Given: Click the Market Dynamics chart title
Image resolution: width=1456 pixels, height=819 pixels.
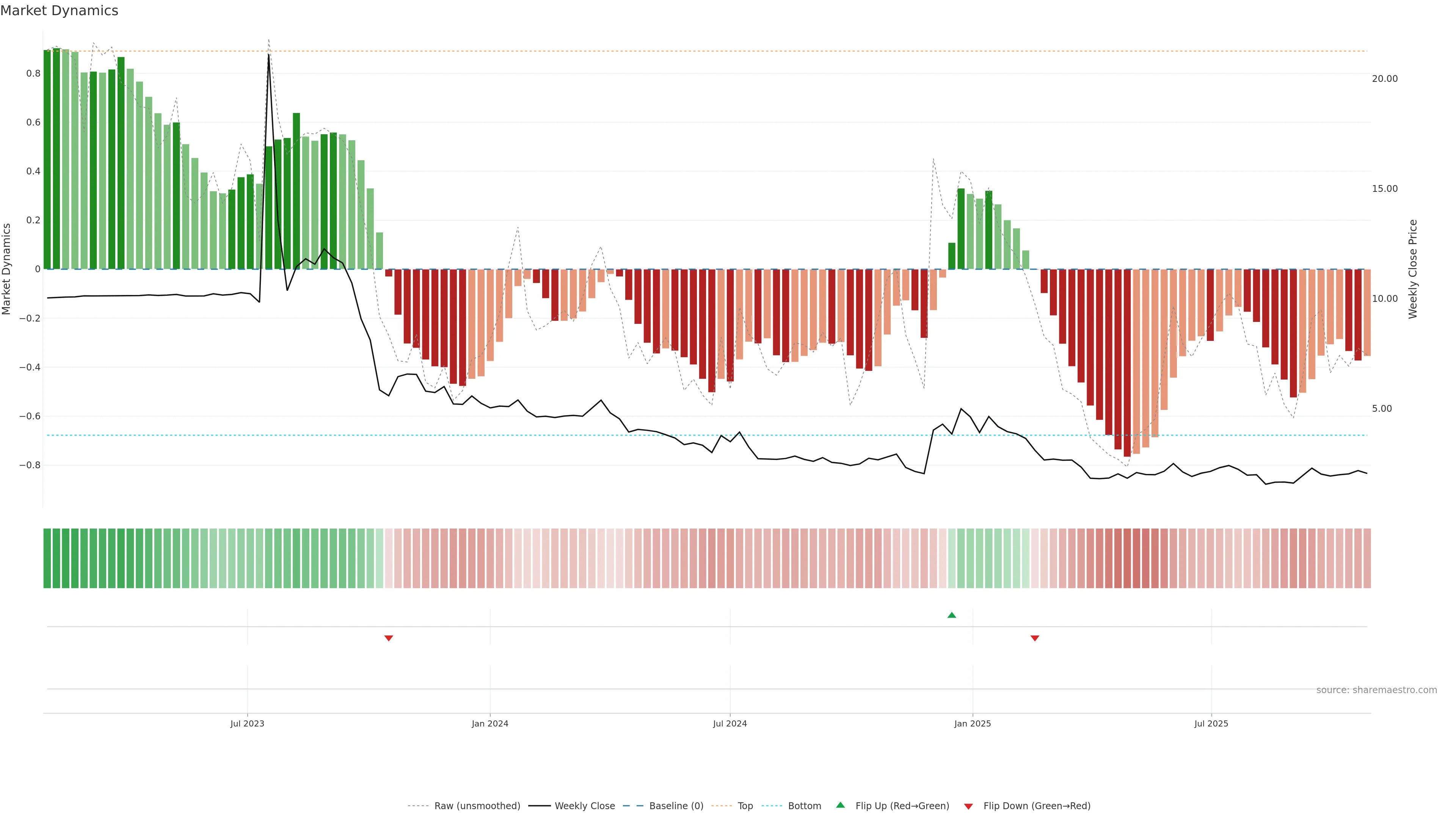Looking at the screenshot, I should (60, 11).
